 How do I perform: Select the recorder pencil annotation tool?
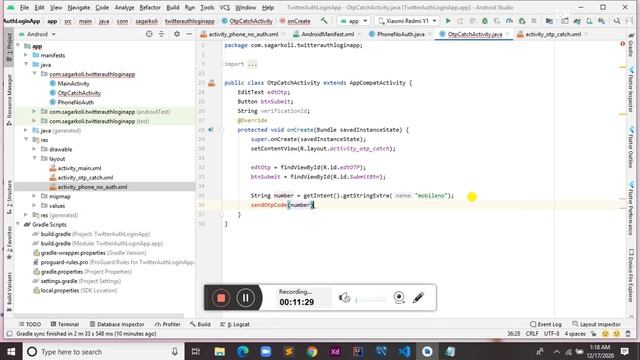[x=418, y=298]
